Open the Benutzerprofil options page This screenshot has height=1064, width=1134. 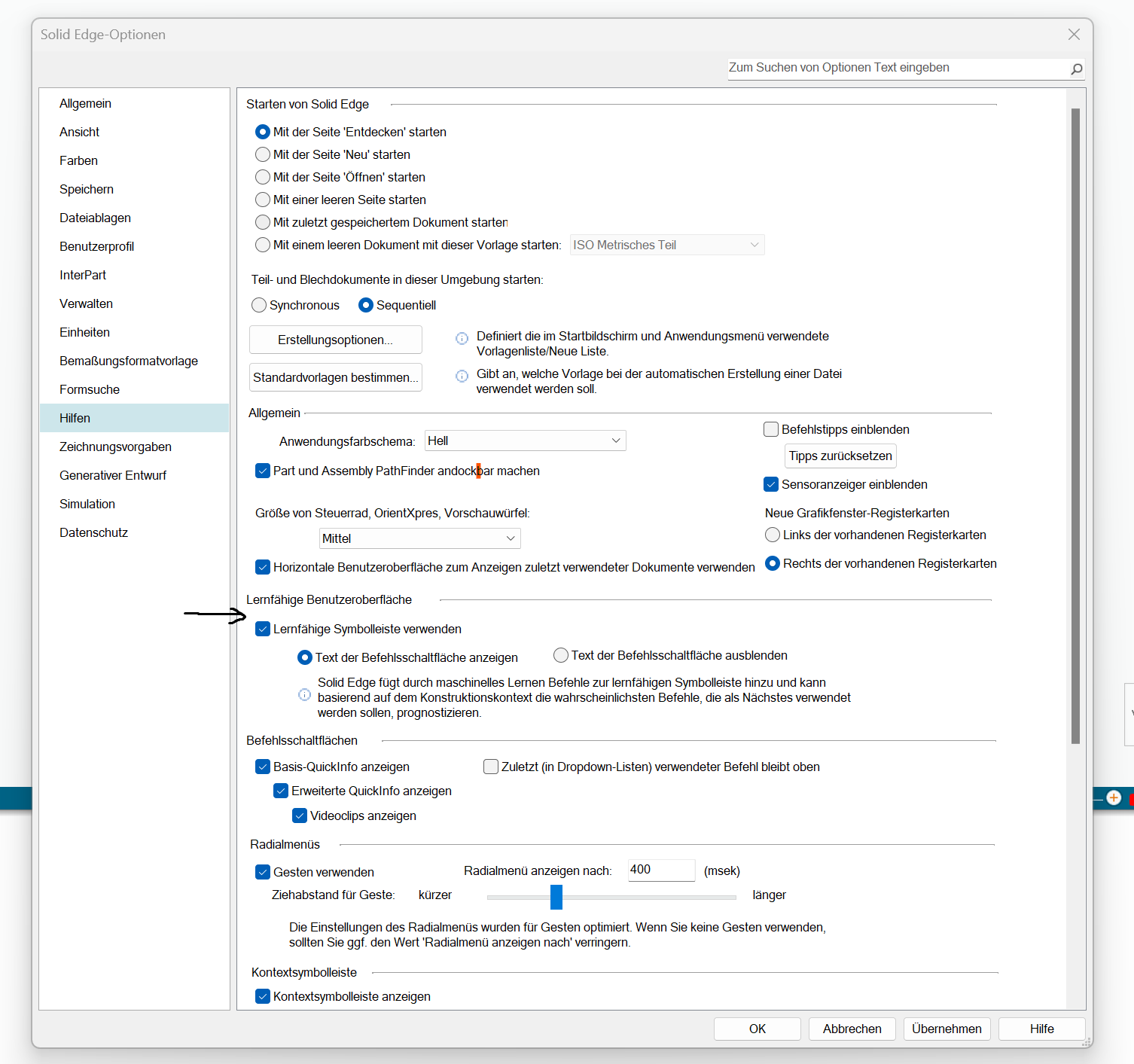134,246
